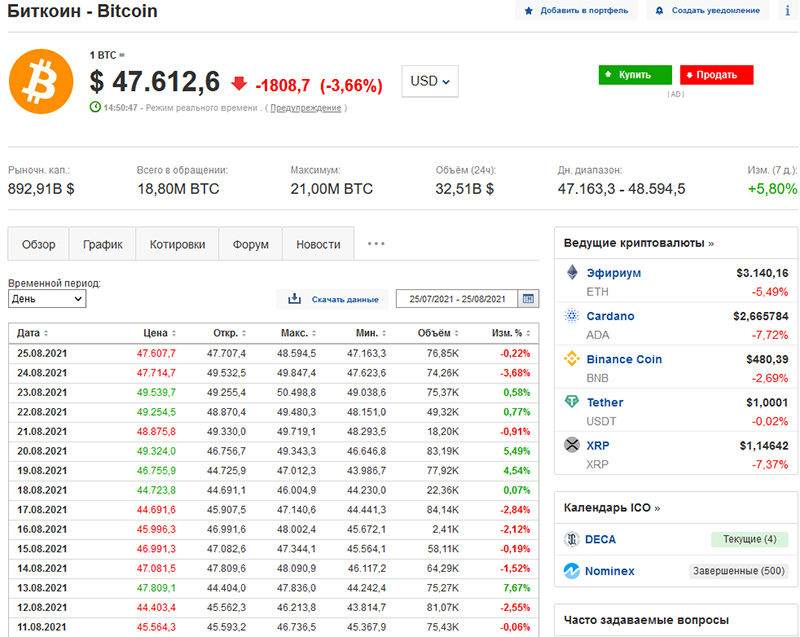Click the 17.08.2021 date cell
The image size is (800, 637).
pyautogui.click(x=42, y=509)
